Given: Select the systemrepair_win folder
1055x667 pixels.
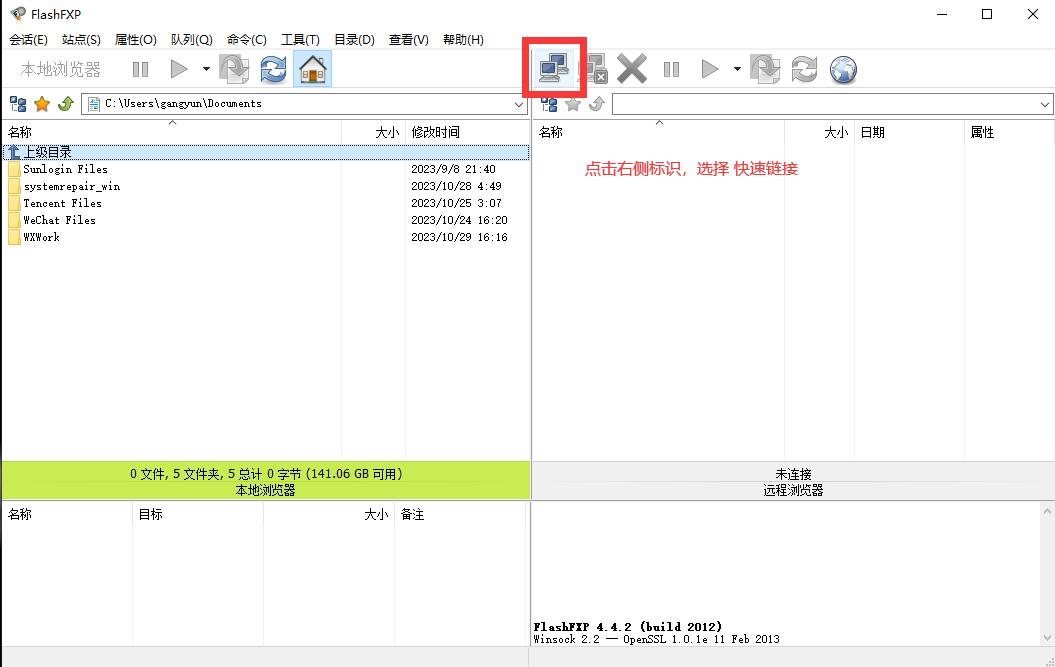Looking at the screenshot, I should pyautogui.click(x=71, y=186).
